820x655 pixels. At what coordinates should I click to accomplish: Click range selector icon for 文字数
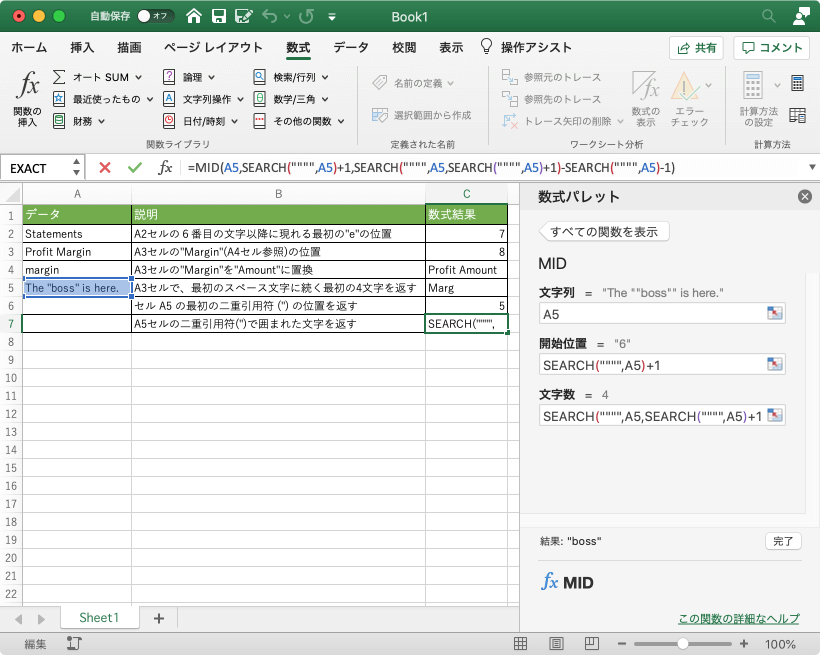775,415
